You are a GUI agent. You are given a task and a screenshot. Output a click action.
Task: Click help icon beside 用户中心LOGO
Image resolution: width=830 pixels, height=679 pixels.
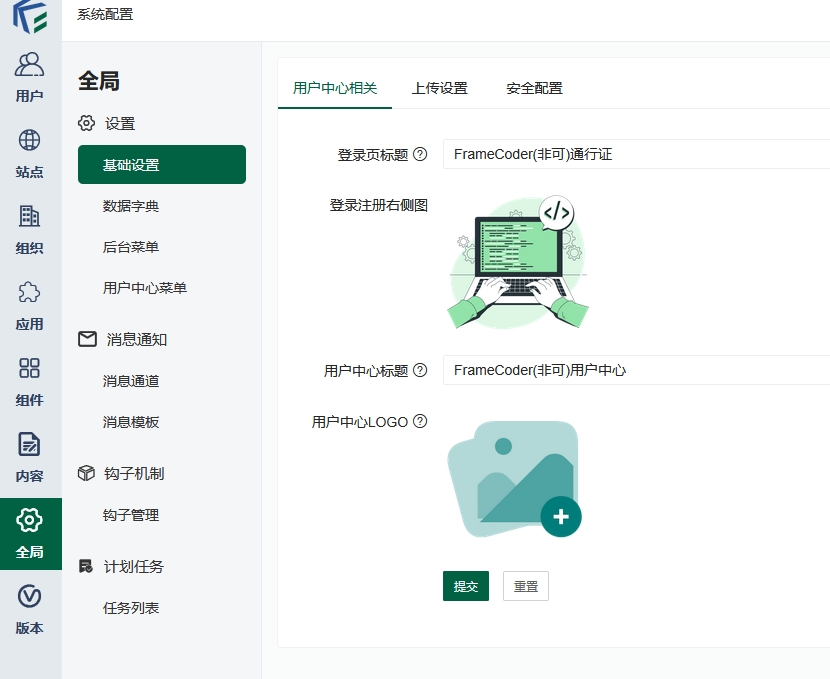[420, 421]
